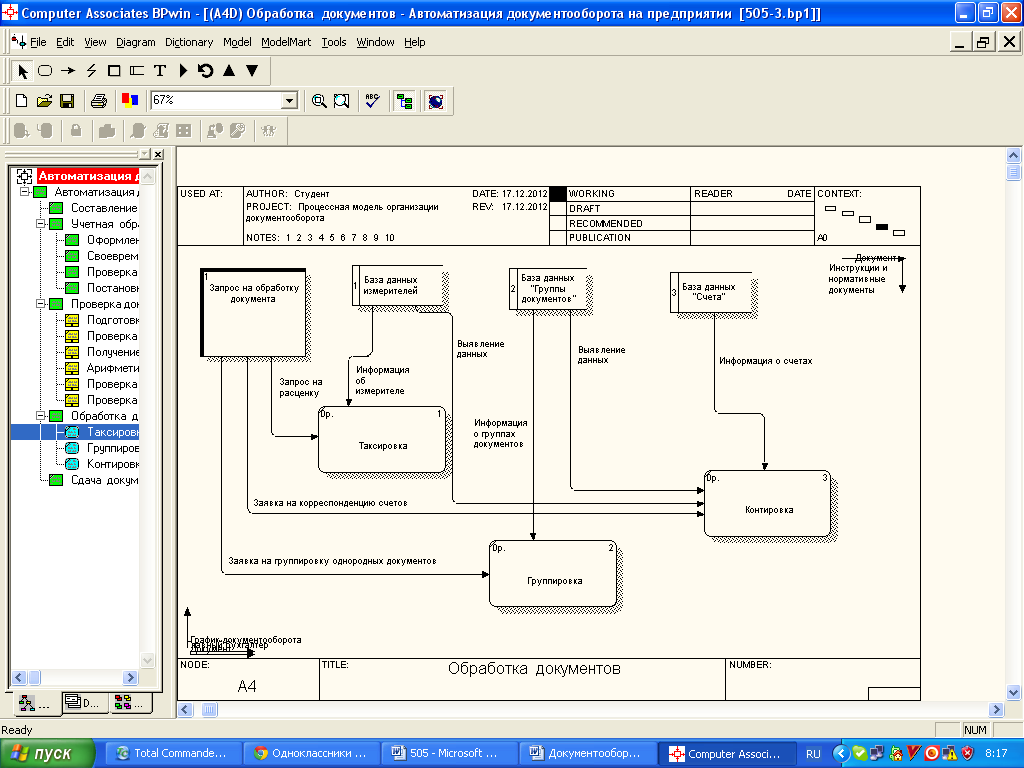Close the Model Explorer panel
Viewport: 1024px width, 768px height.
[158, 154]
